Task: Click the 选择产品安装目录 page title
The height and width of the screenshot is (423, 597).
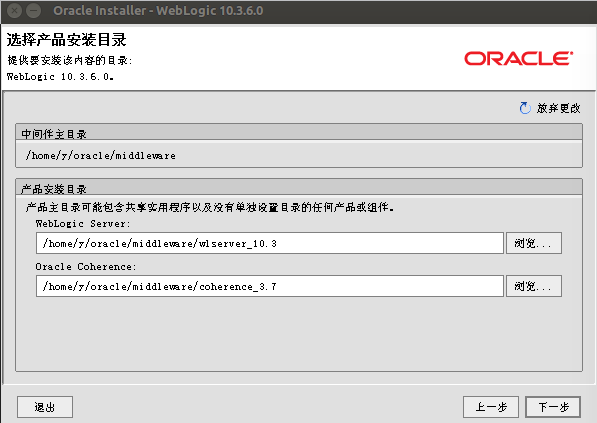Action: [66, 40]
